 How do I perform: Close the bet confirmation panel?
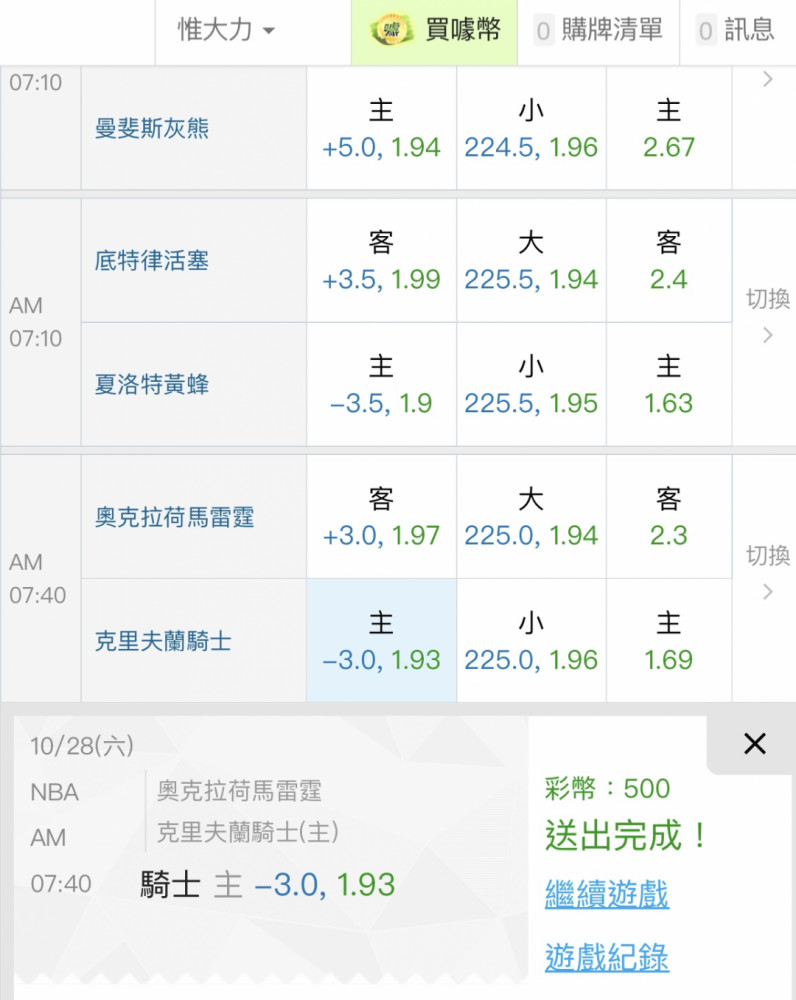(754, 744)
